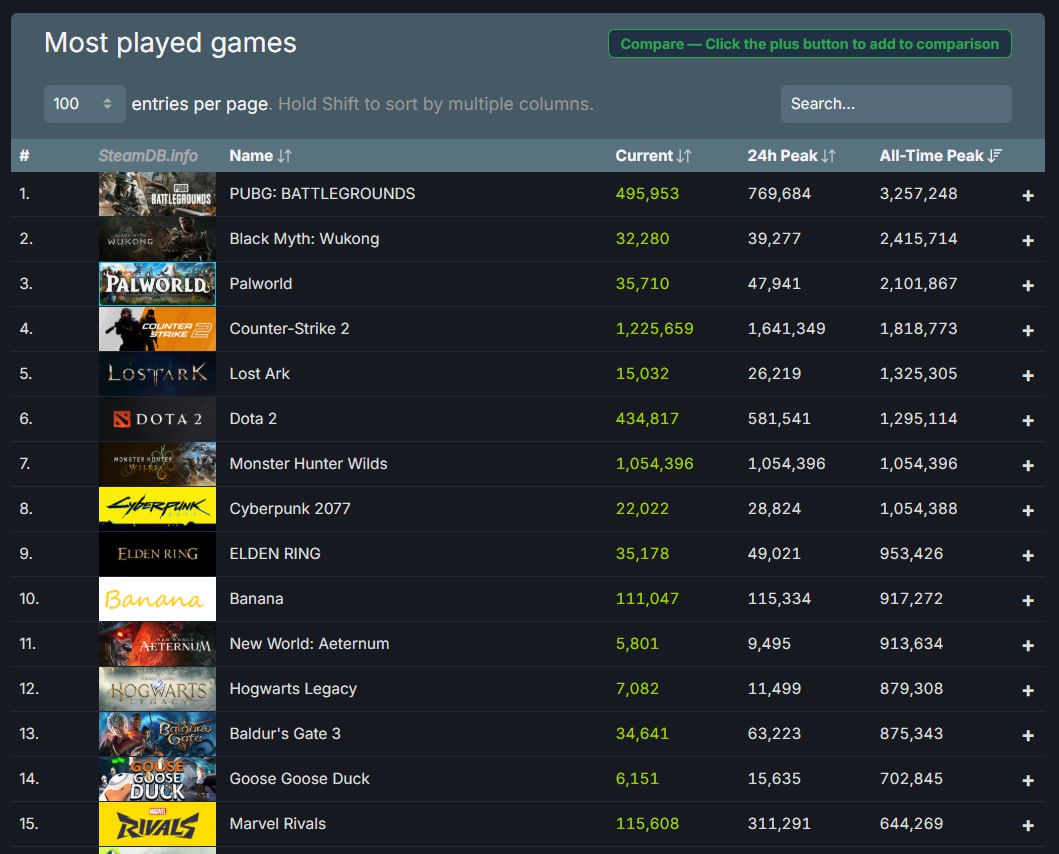Open the Cyberpunk 2077 game page
Screen dimensions: 1059x854
point(290,509)
